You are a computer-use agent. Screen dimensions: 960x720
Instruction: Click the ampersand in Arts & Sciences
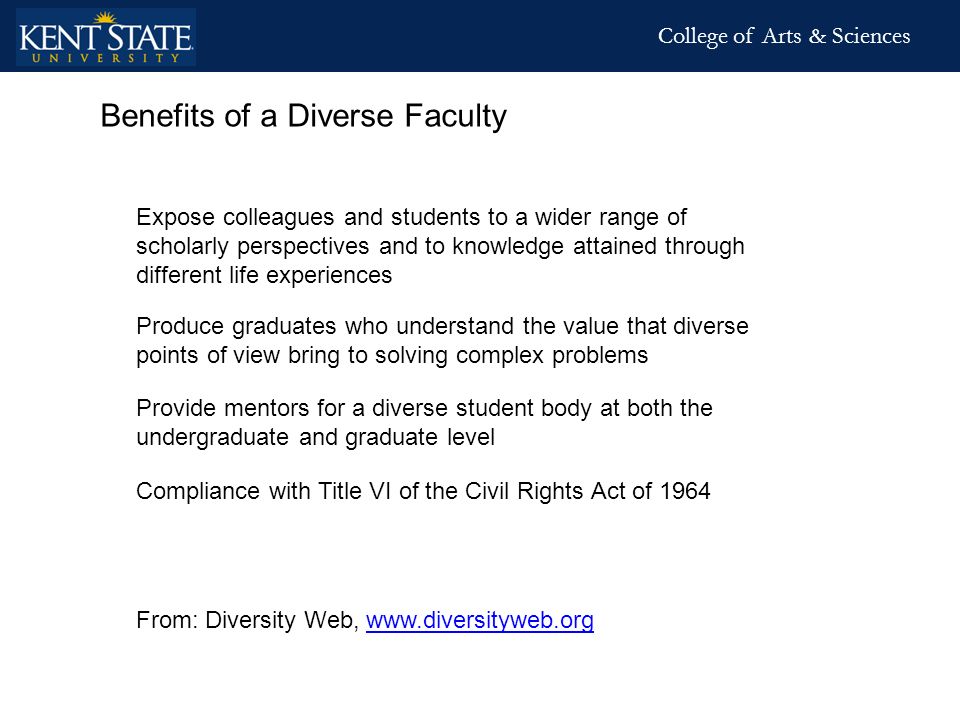pos(817,36)
